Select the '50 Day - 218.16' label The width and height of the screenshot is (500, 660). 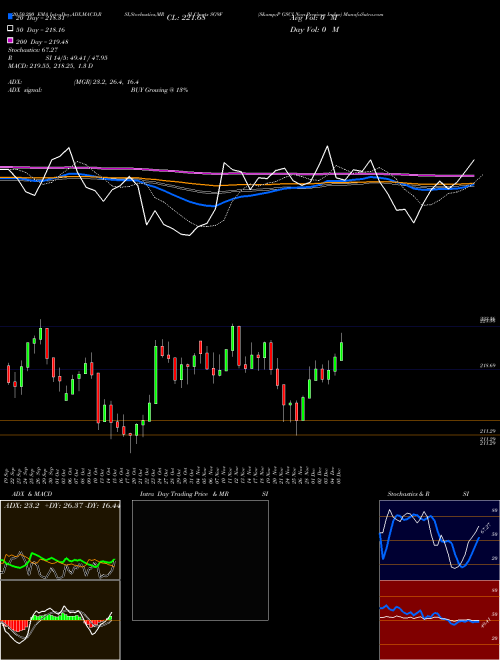(40, 30)
